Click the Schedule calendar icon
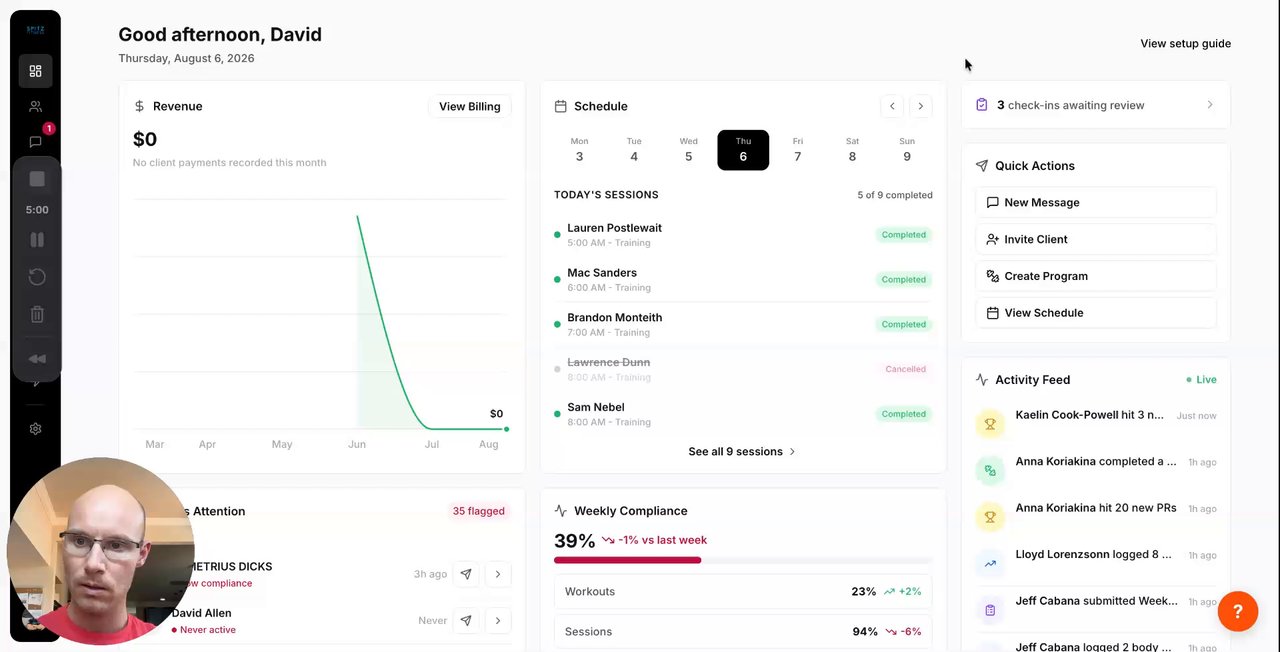1280x652 pixels. click(x=561, y=106)
